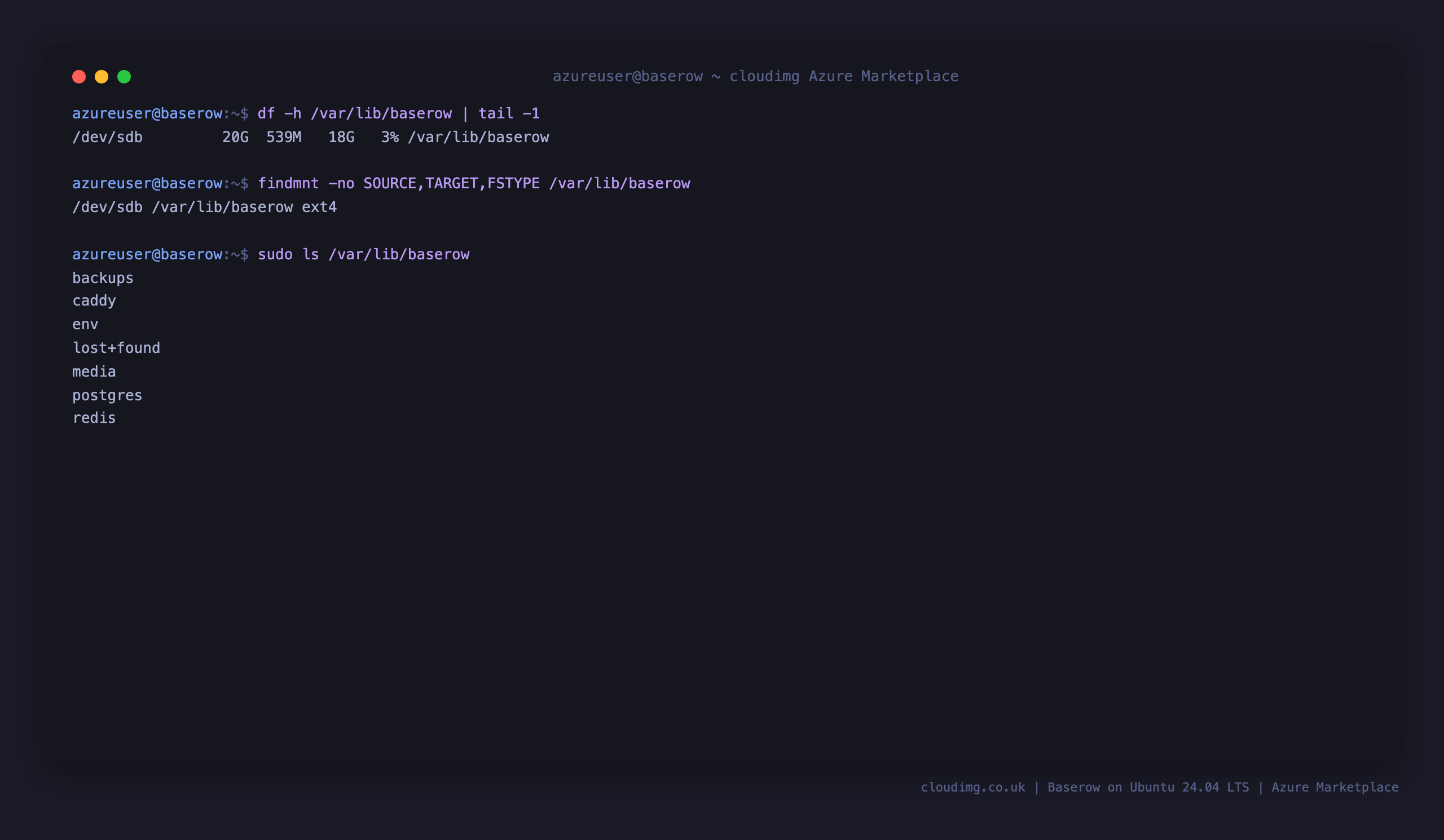Viewport: 1444px width, 840px height.
Task: Click the red close window button
Action: pyautogui.click(x=79, y=77)
